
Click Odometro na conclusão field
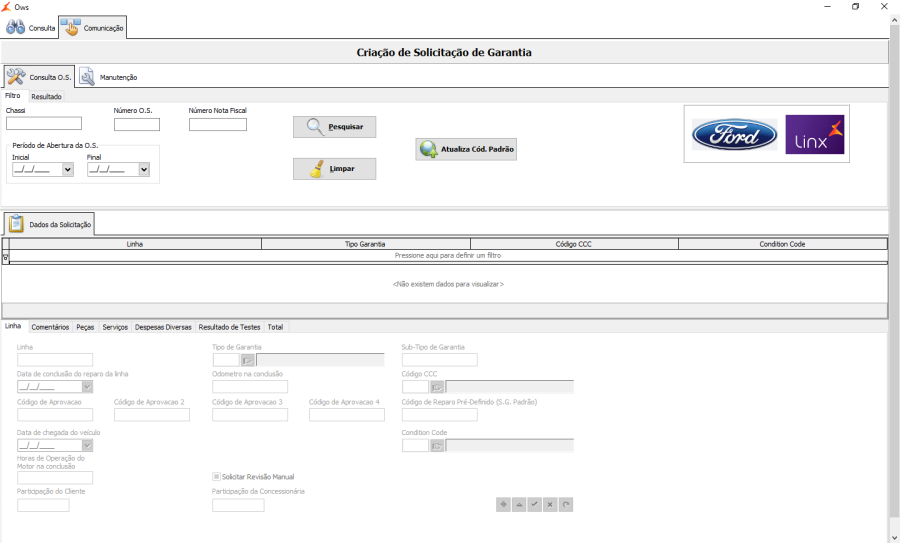pyautogui.click(x=250, y=386)
